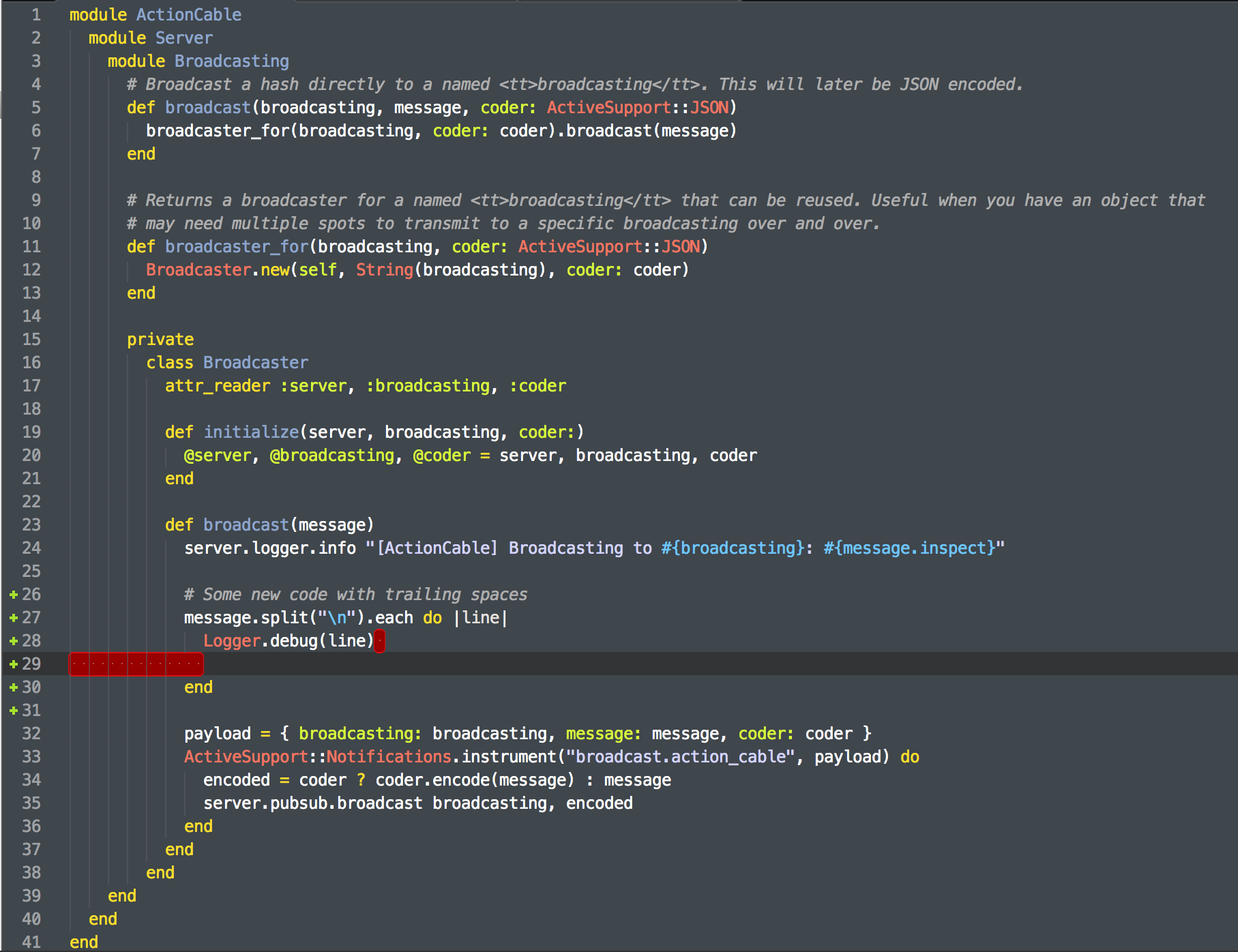Click method name 'broadcast' on line 5
Viewport: 1238px width, 952px height.
208,108
